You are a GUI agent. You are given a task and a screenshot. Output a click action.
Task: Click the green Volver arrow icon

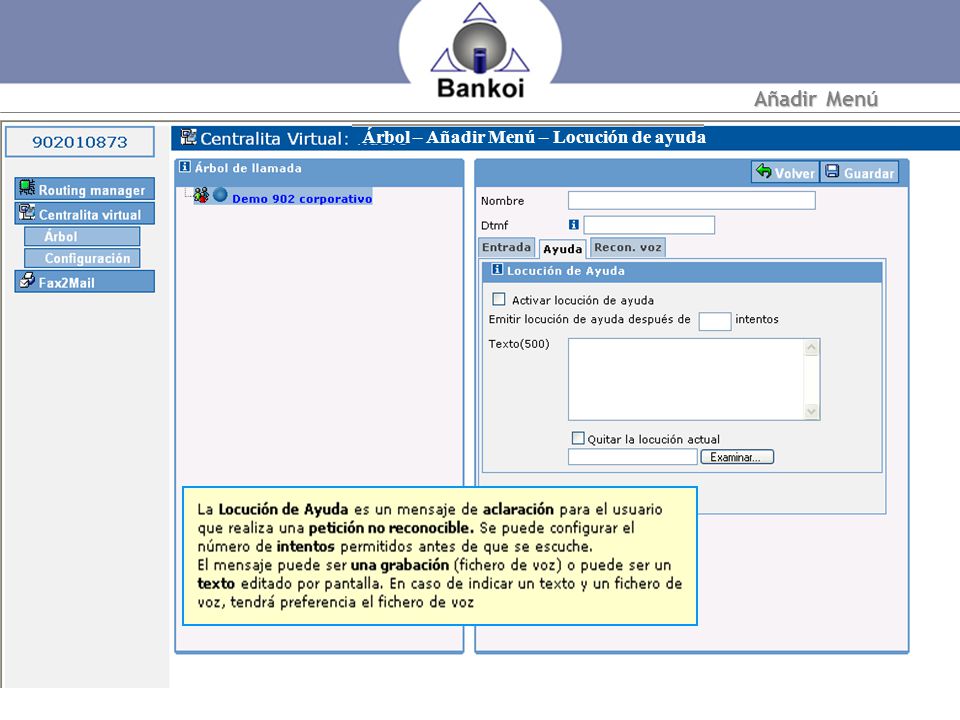[763, 171]
